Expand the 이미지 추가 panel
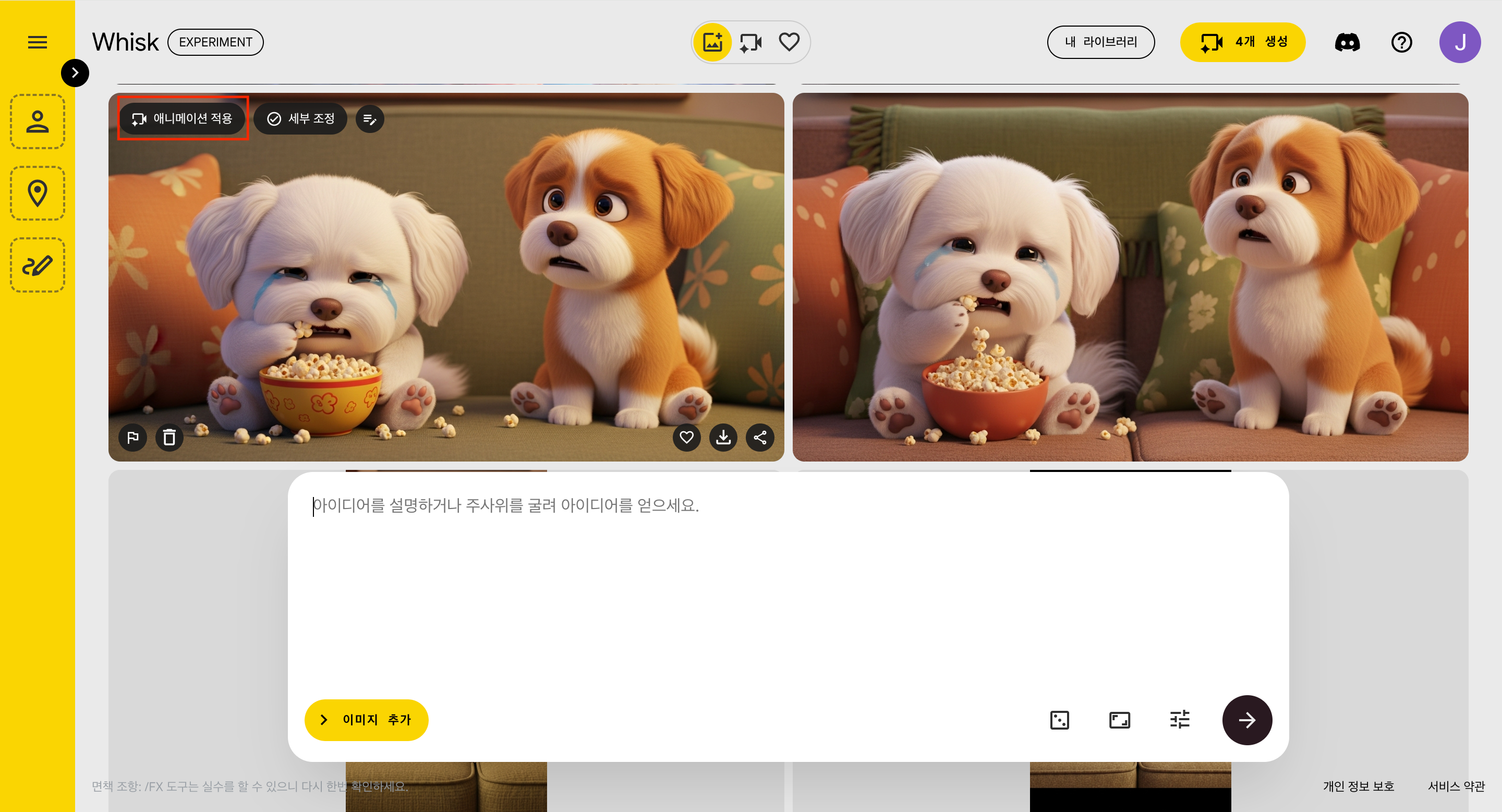 366,720
